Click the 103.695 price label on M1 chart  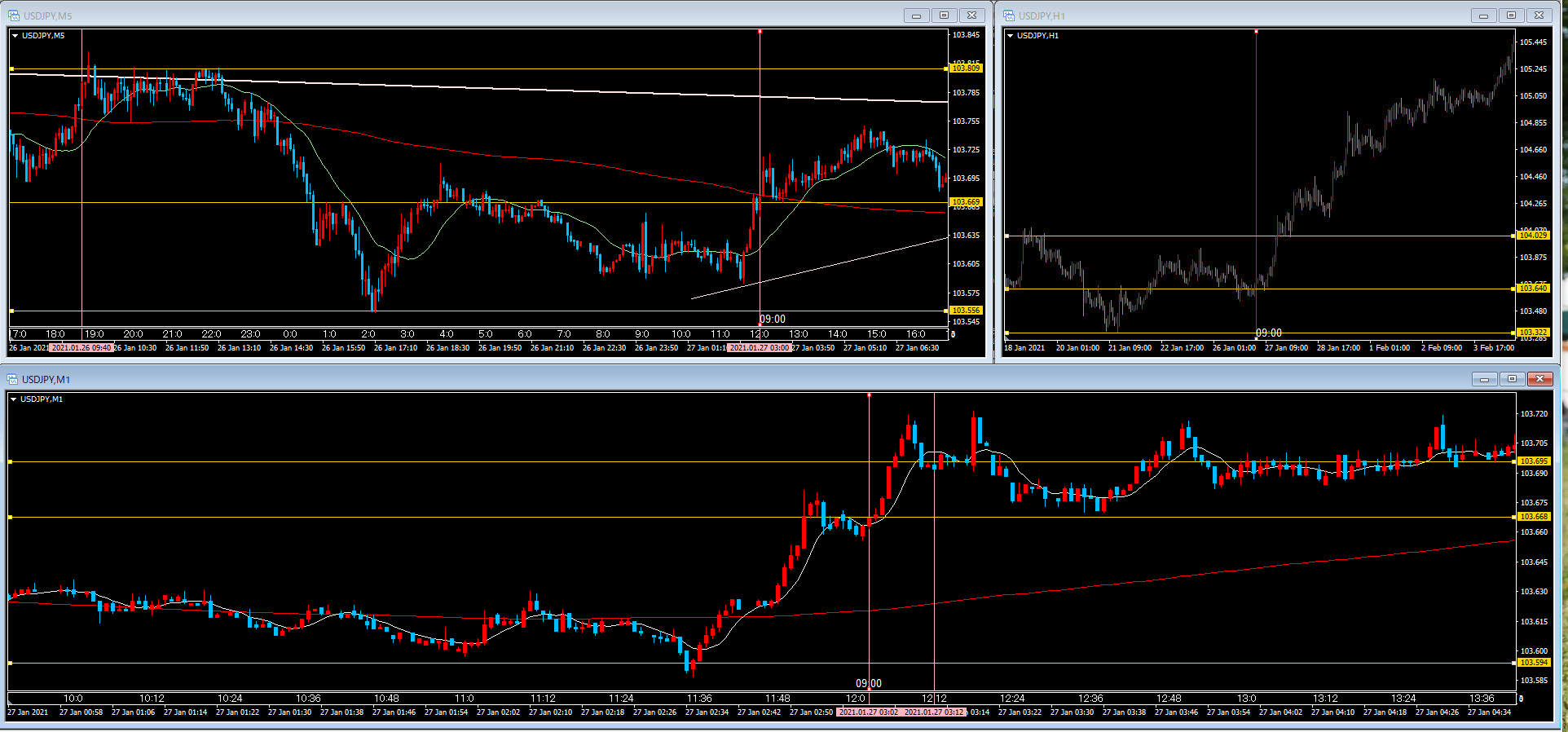pyautogui.click(x=1533, y=461)
